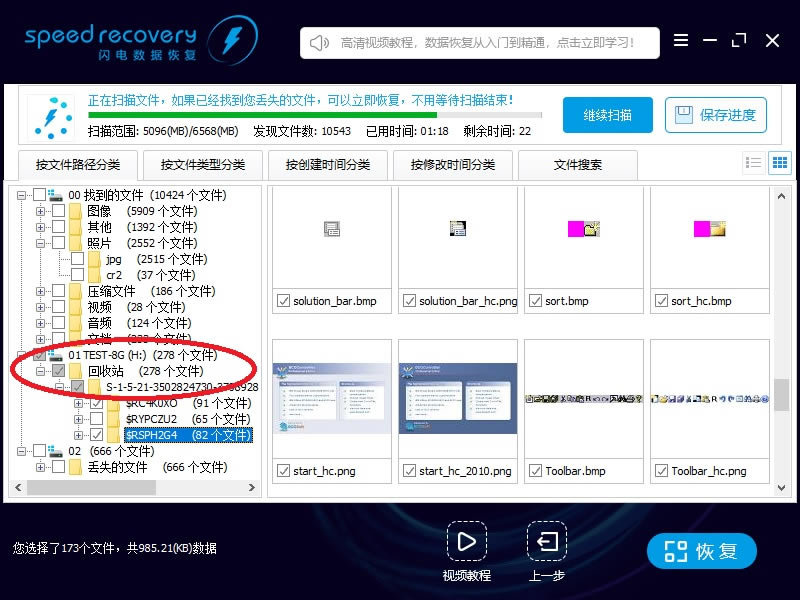The width and height of the screenshot is (800, 600).
Task: Open 视频教程 video tutorial play icon
Action: (x=466, y=542)
